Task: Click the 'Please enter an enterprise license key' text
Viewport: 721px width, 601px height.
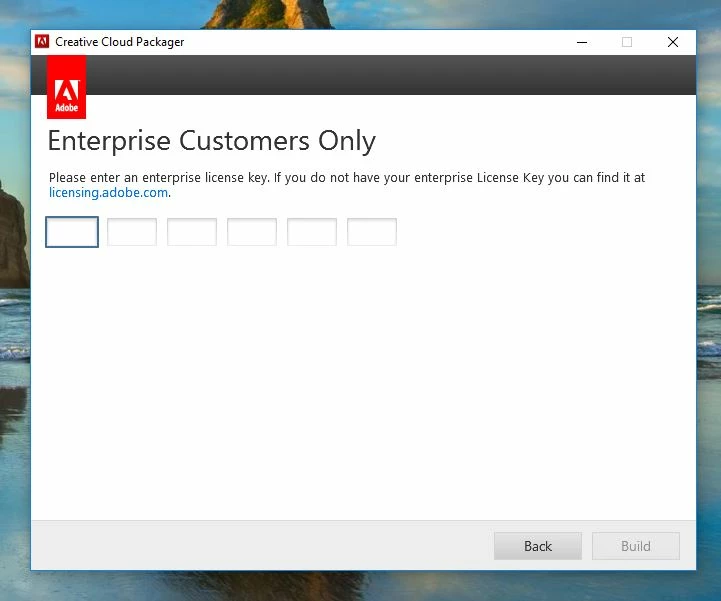Action: point(159,177)
